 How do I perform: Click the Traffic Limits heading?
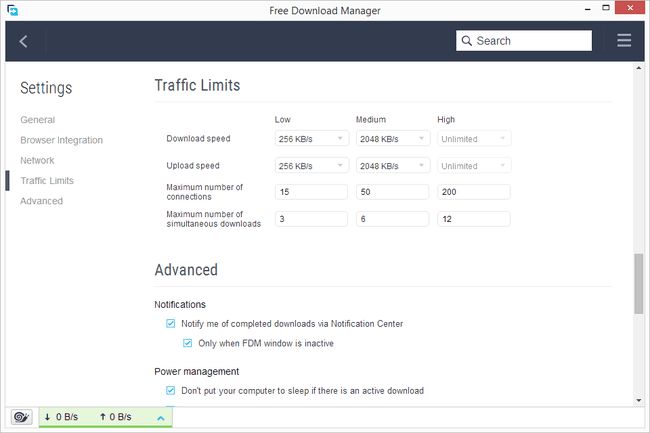coord(197,85)
